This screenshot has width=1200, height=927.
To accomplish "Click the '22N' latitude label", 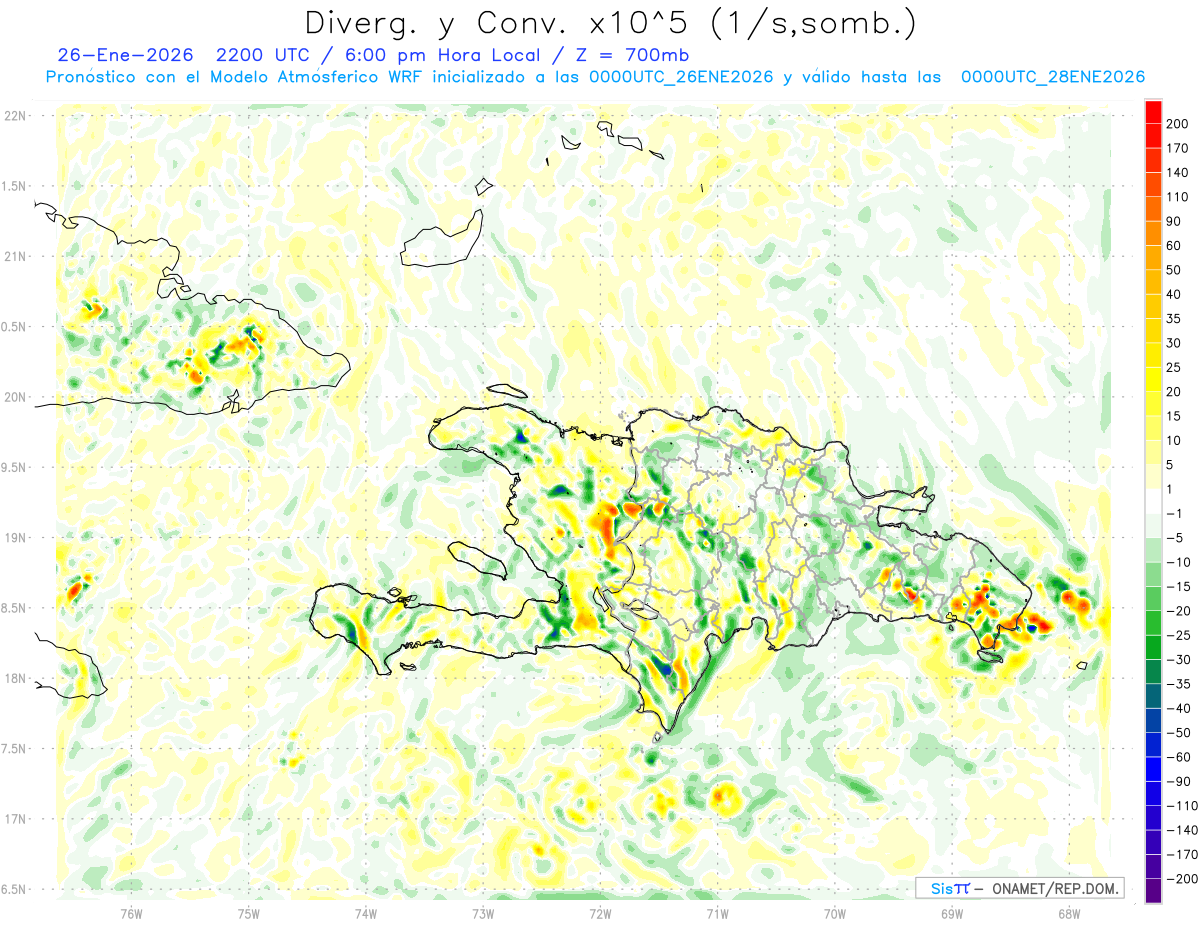I will point(14,116).
